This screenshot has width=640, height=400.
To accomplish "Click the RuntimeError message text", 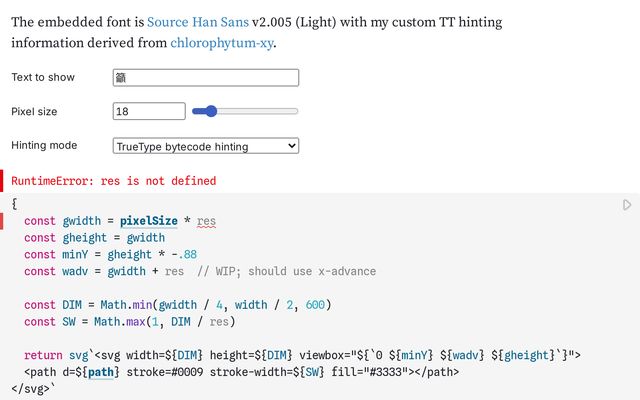I will pyautogui.click(x=113, y=181).
